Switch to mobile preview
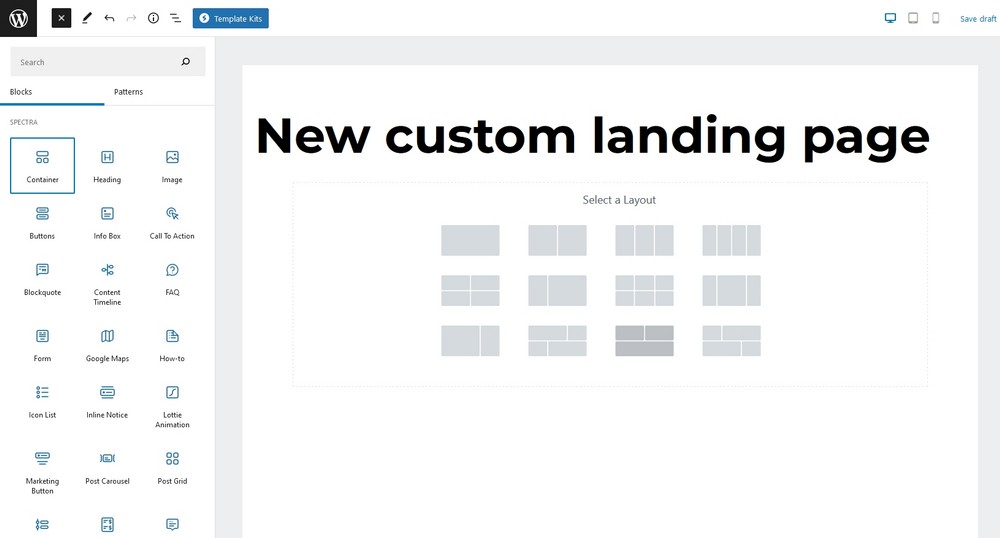The image size is (1000, 538). (x=936, y=18)
